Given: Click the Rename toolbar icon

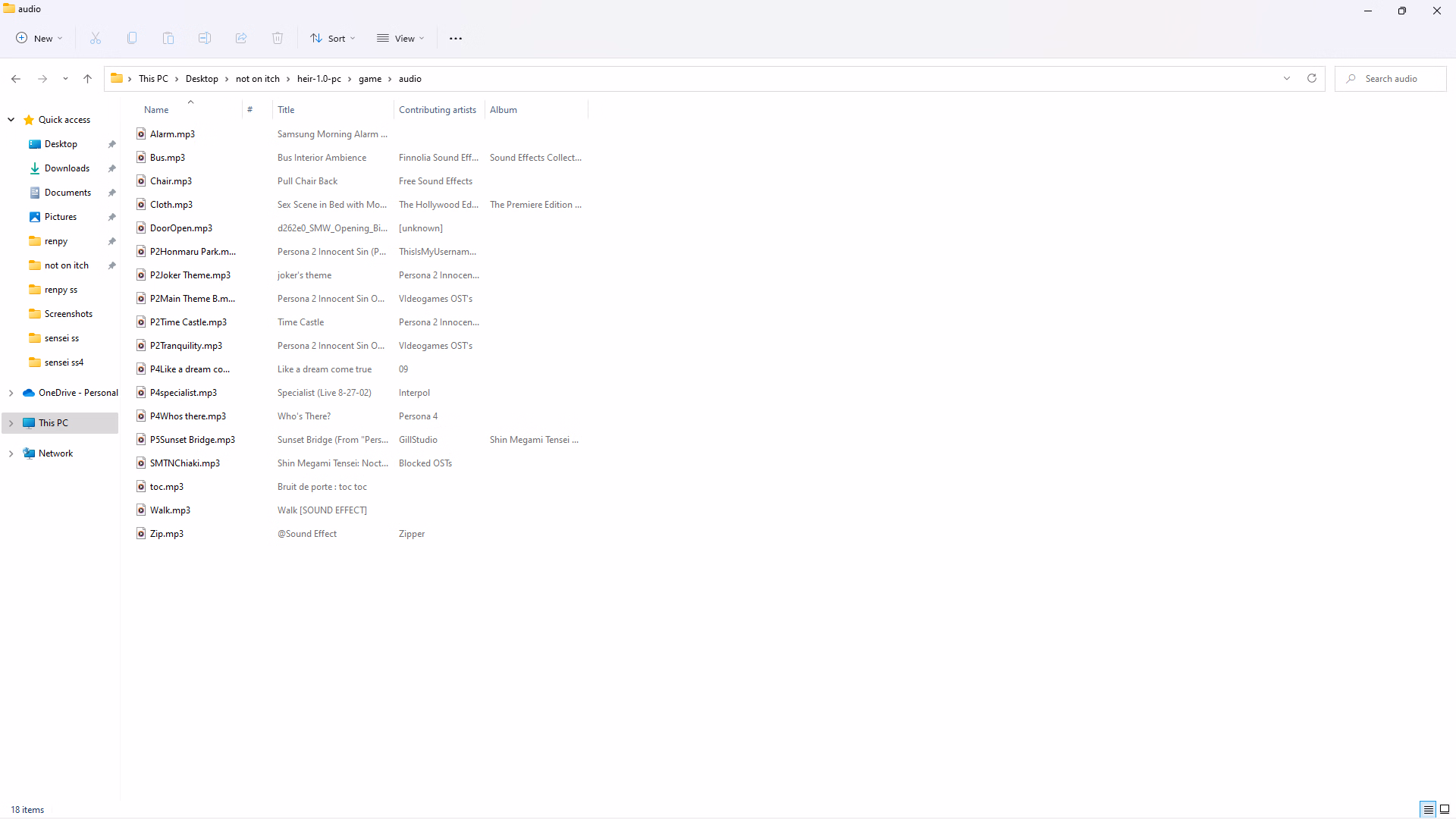Looking at the screenshot, I should [205, 38].
